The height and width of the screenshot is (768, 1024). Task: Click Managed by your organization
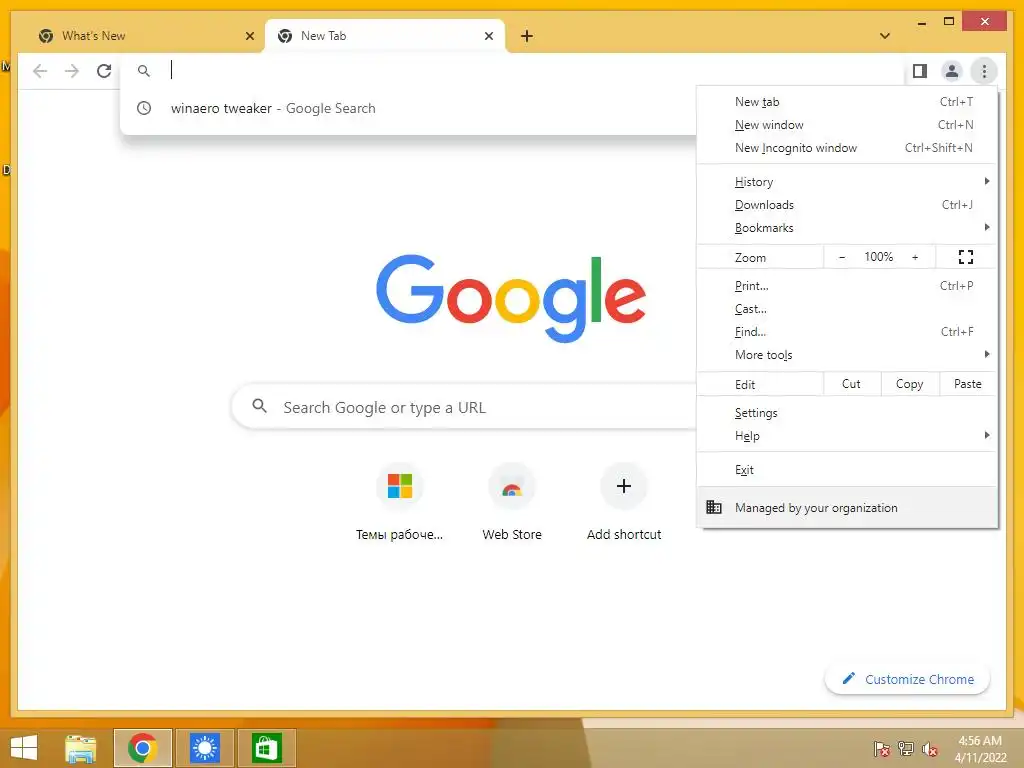click(847, 507)
